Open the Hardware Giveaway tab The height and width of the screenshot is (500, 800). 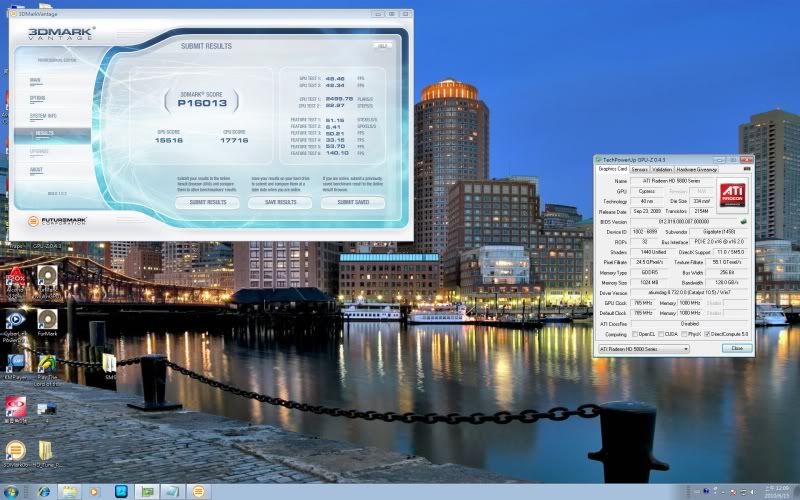(697, 169)
